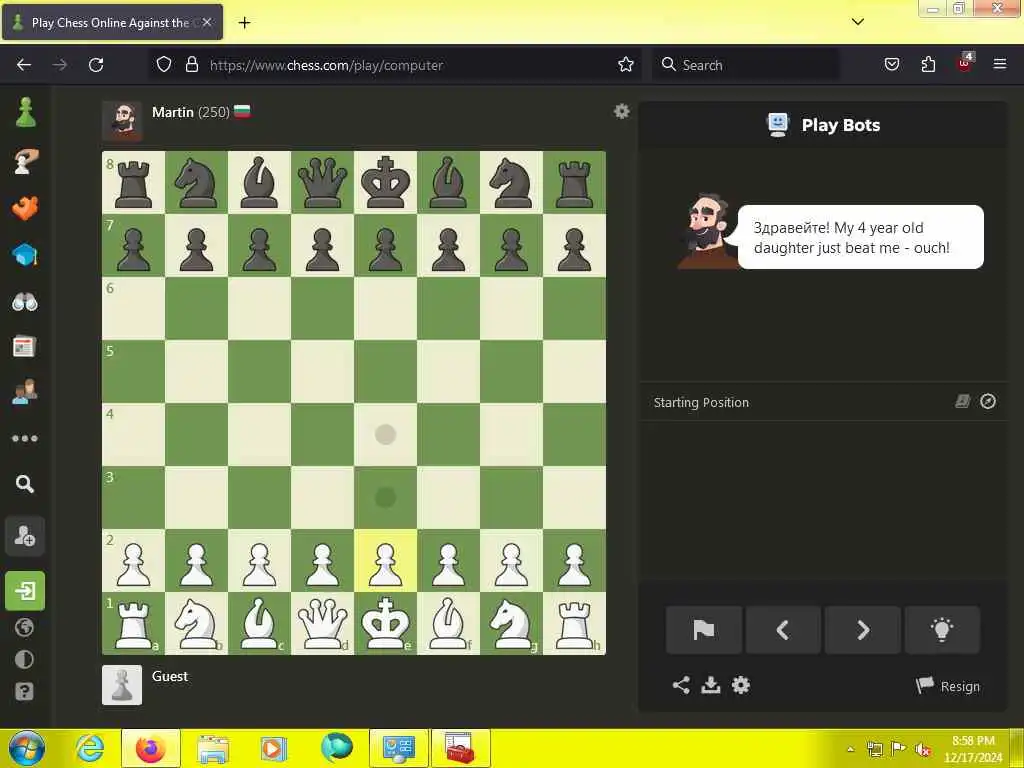
Task: Share the game using share icon
Action: 680,685
